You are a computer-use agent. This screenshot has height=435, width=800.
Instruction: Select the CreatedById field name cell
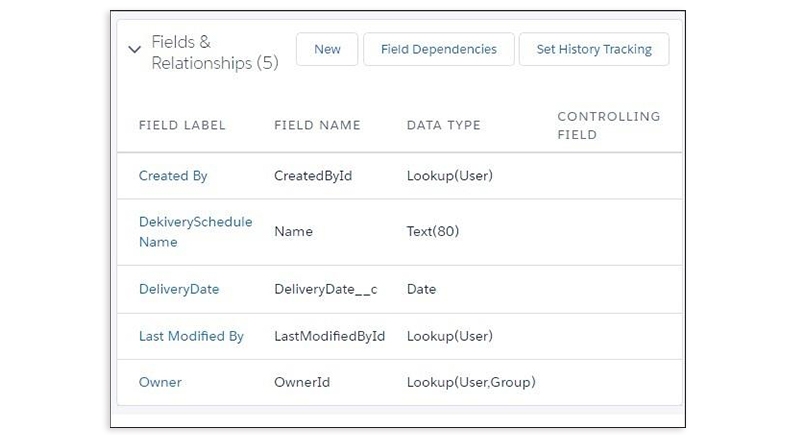[x=313, y=176]
